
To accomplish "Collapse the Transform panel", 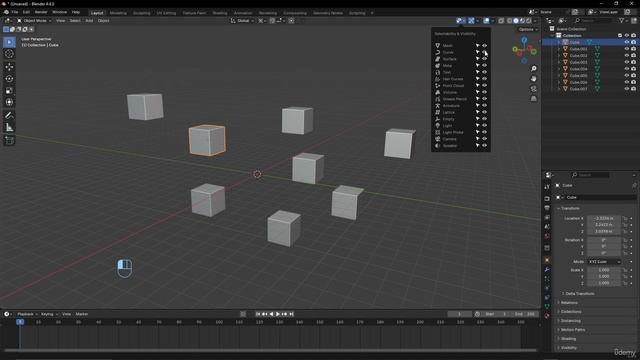I will (x=570, y=208).
